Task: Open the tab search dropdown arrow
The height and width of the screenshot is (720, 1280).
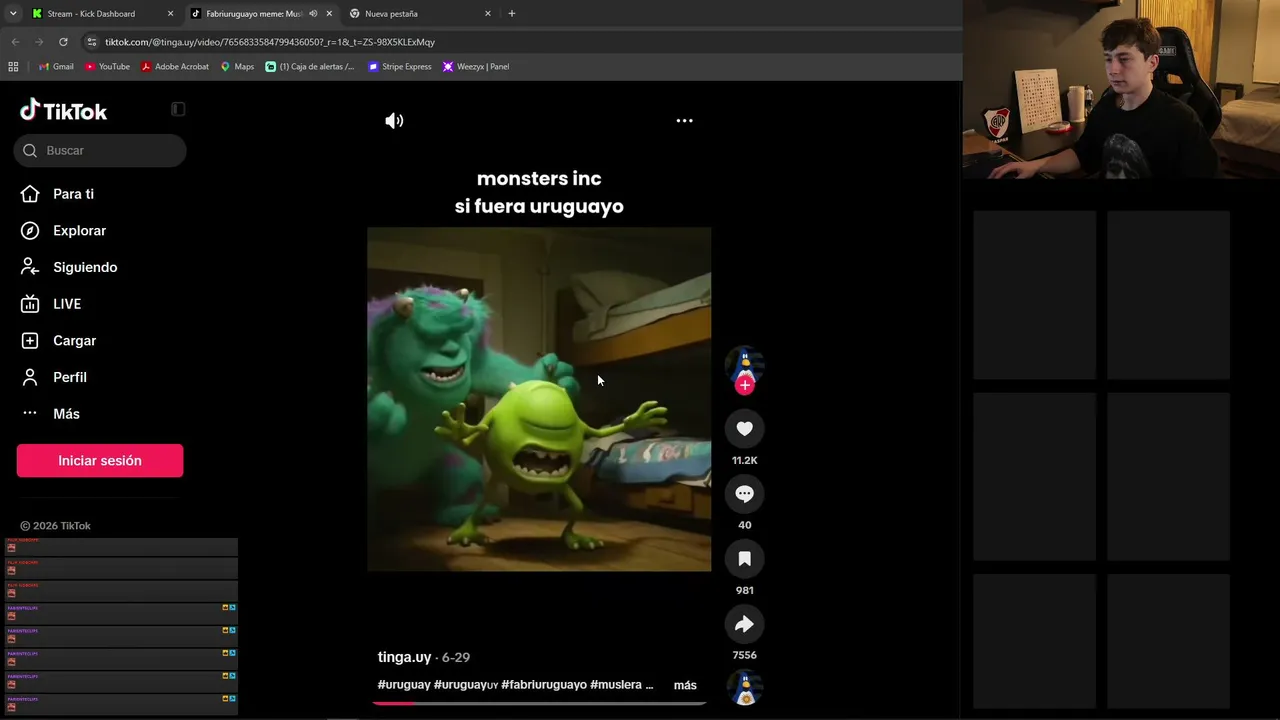Action: click(13, 14)
